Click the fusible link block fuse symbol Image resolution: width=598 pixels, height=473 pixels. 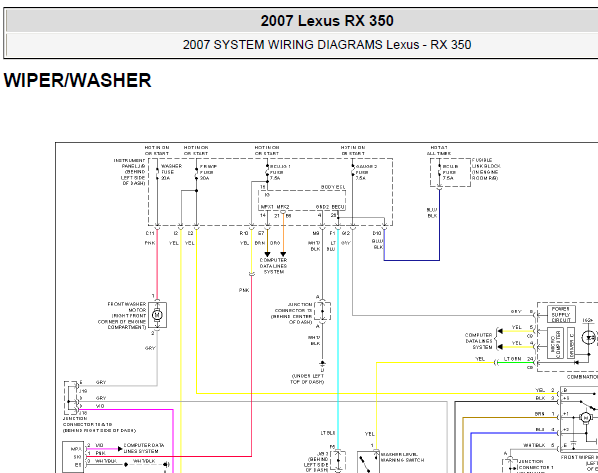point(439,172)
